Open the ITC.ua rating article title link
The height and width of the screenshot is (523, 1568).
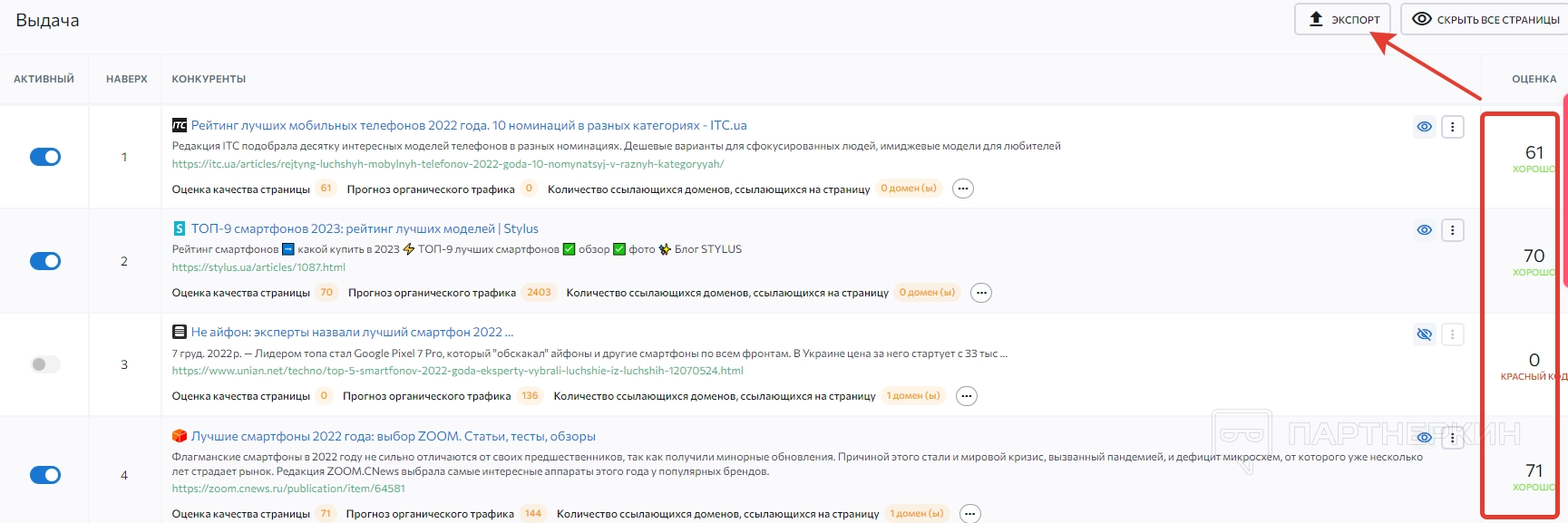pos(469,125)
